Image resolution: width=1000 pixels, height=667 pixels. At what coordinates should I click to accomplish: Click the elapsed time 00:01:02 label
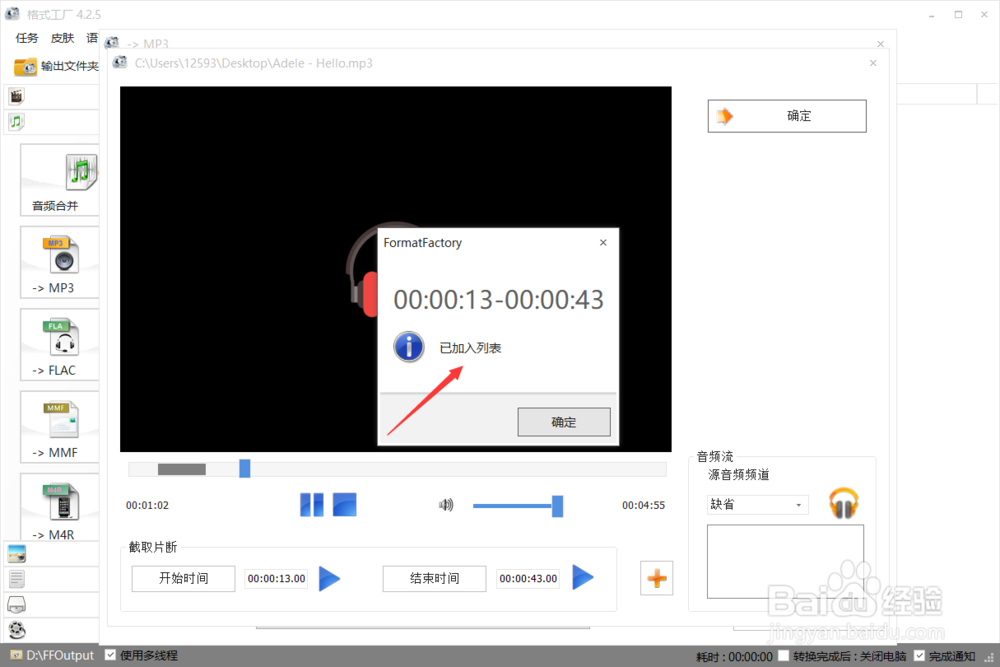coord(147,505)
